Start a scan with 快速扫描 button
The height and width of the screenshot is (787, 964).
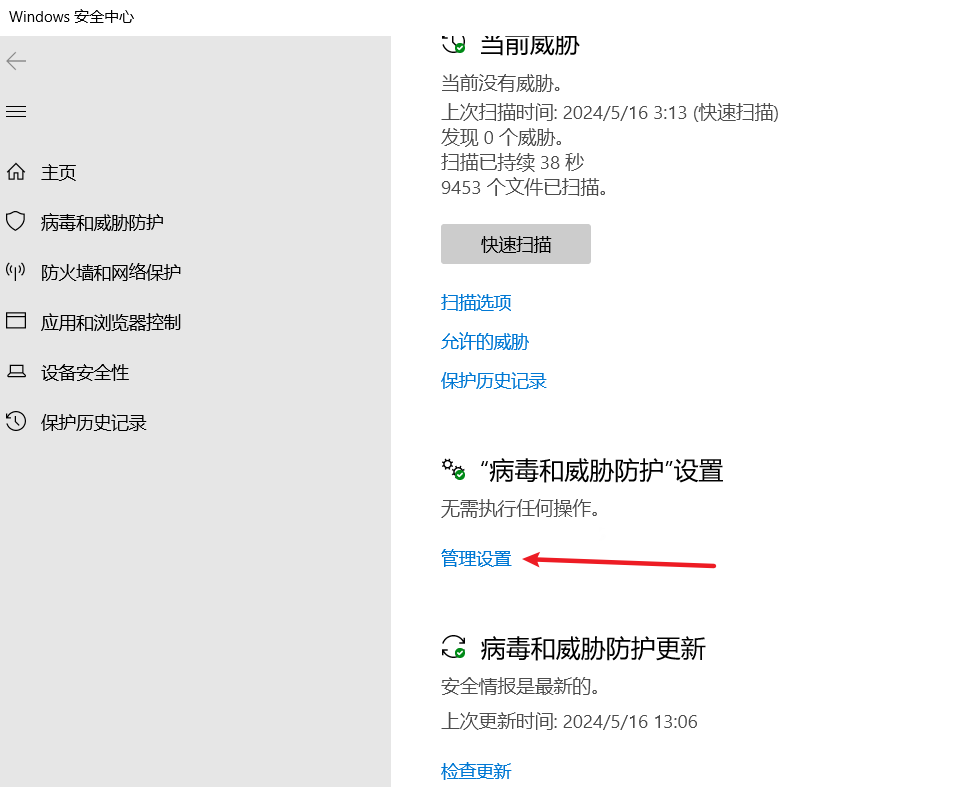[516, 244]
